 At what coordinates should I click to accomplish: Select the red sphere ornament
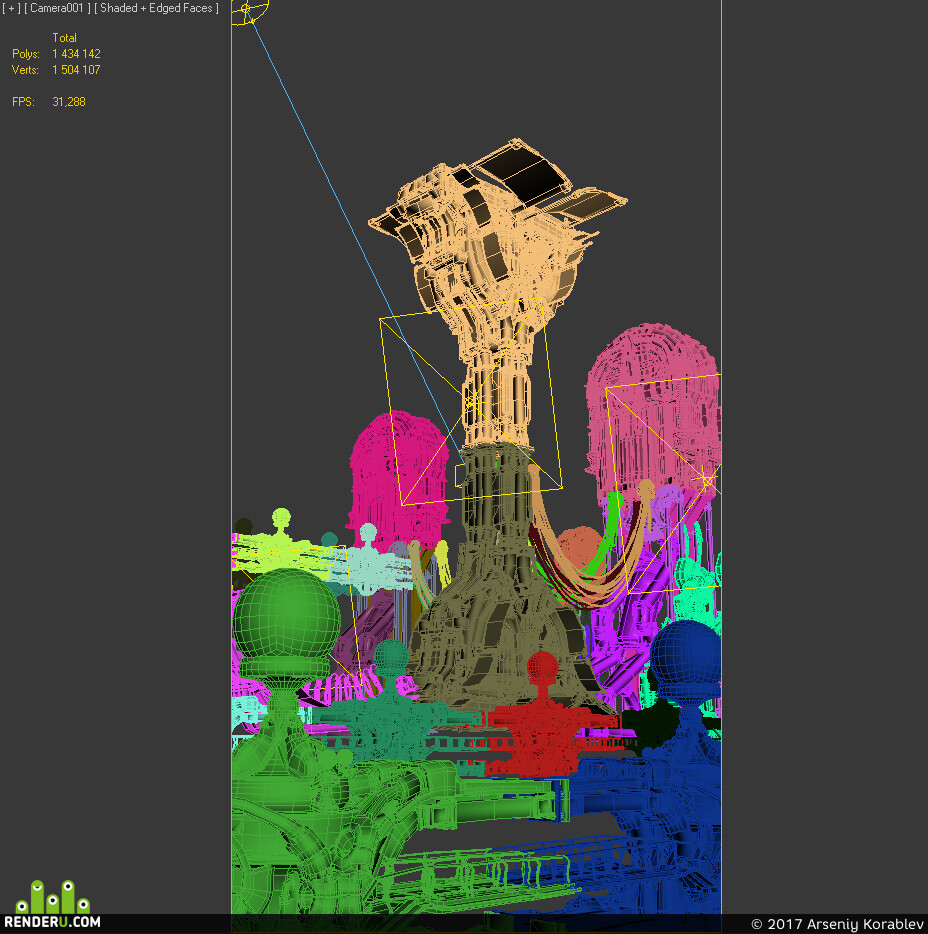coord(542,665)
